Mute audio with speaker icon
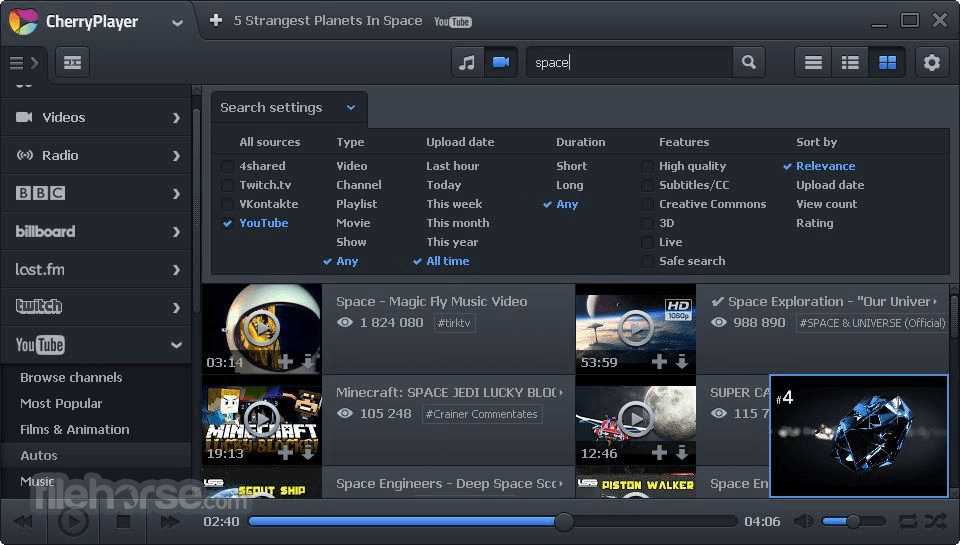 coord(803,522)
